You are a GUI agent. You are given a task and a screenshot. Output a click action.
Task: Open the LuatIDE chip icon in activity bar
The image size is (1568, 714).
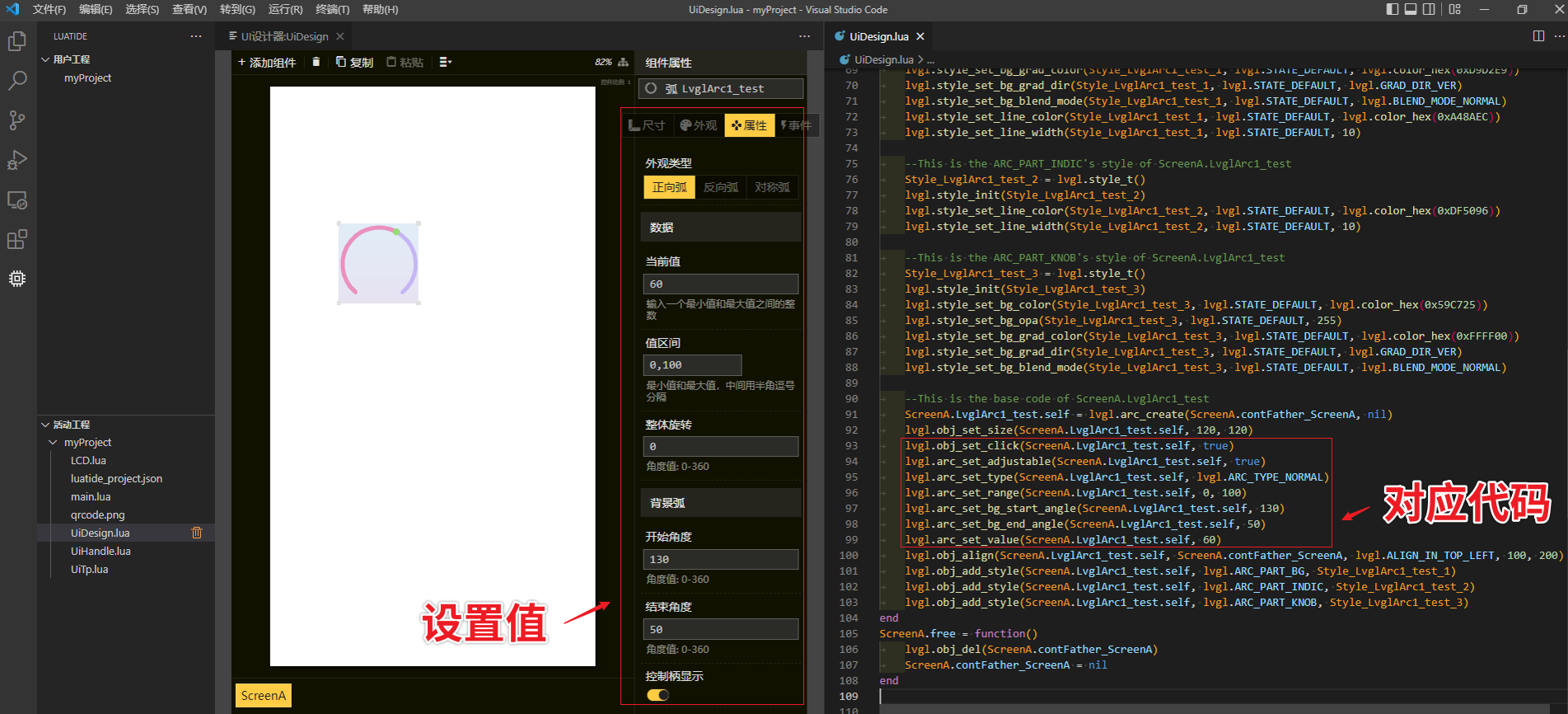(17, 279)
